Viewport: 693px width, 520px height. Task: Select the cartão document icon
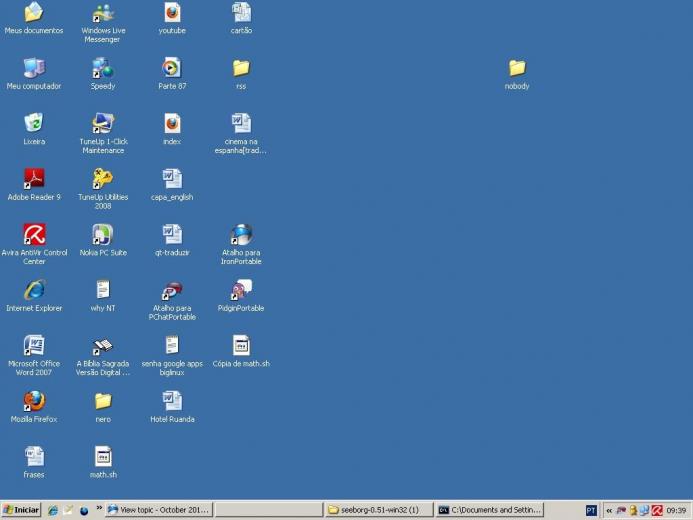click(x=241, y=12)
